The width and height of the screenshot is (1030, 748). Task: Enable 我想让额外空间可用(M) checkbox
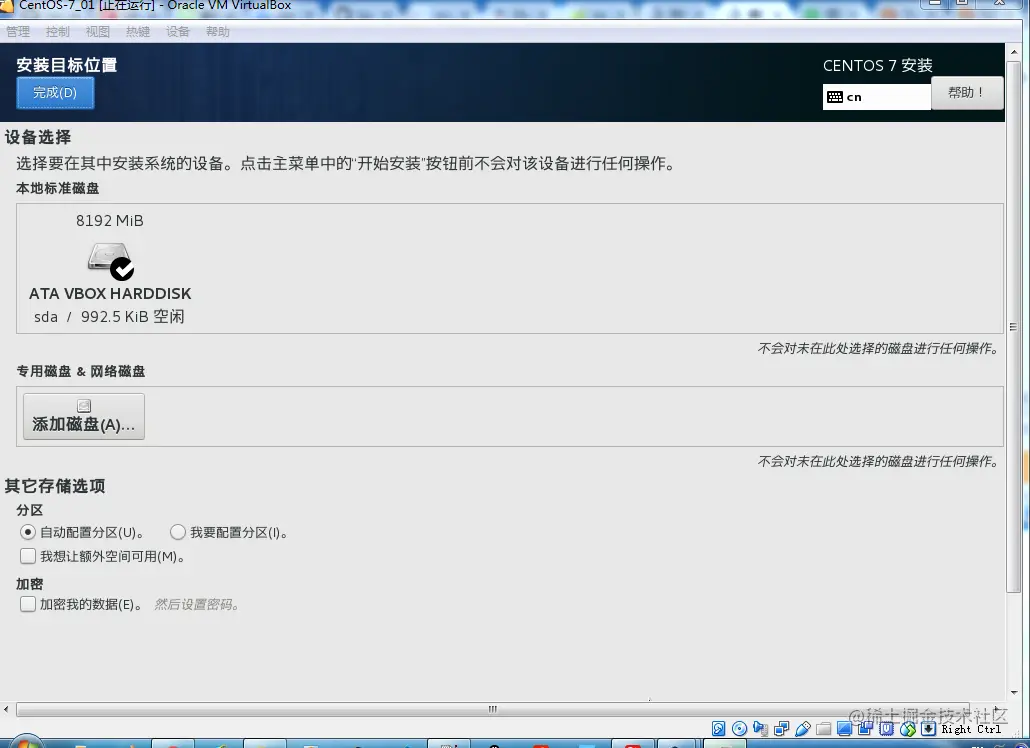28,556
